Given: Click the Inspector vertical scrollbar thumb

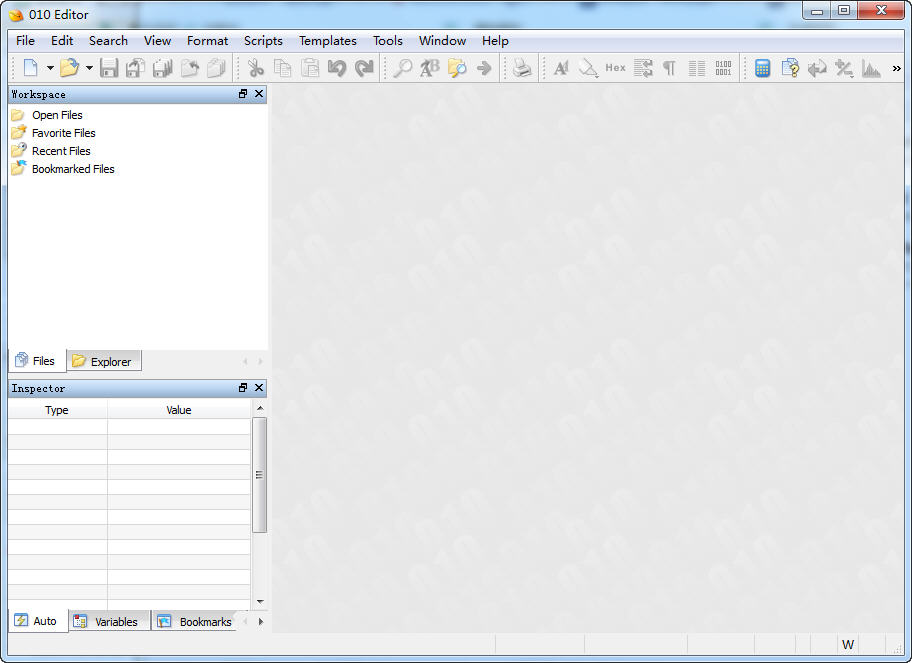Looking at the screenshot, I should [260, 475].
